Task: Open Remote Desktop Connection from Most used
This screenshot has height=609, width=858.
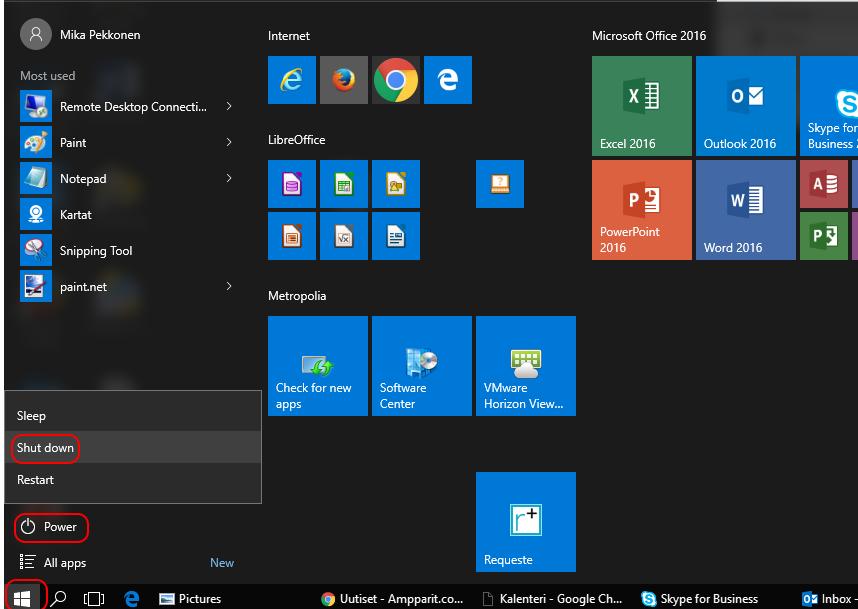Action: click(x=130, y=106)
